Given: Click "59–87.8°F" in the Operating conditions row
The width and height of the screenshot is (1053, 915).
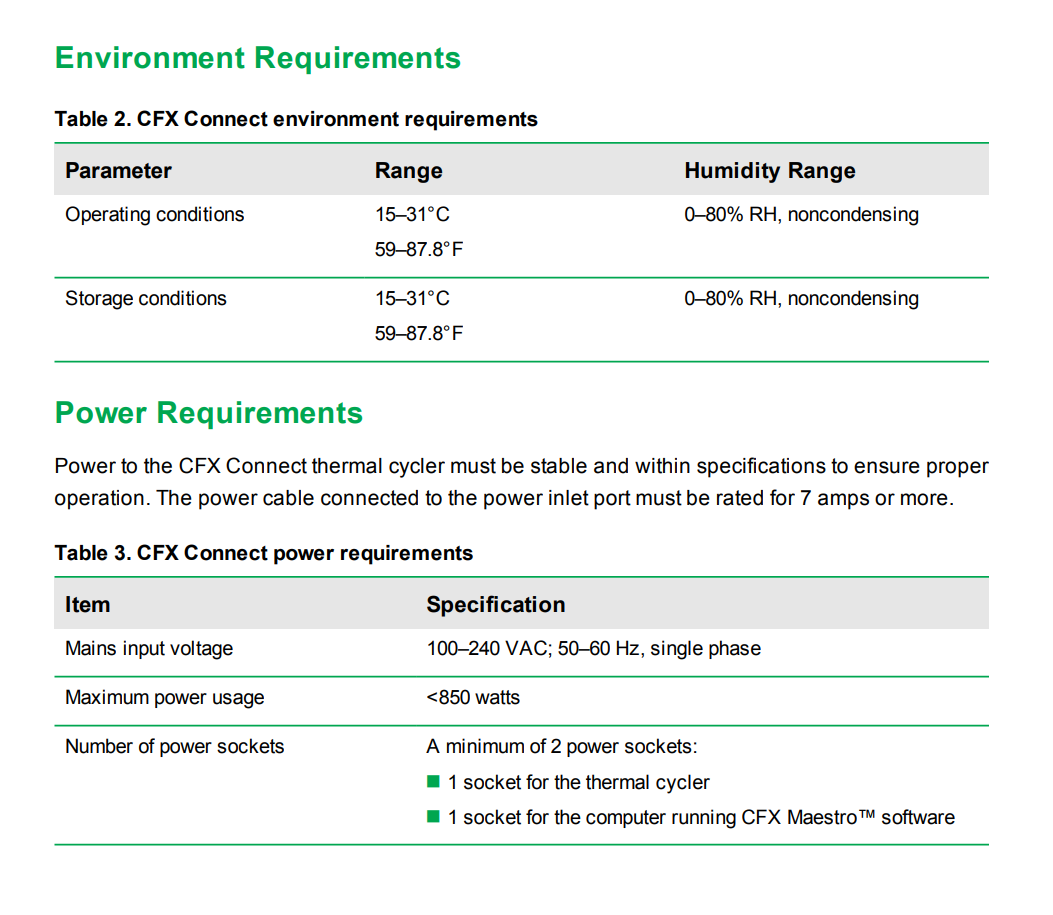Looking at the screenshot, I should [x=419, y=249].
